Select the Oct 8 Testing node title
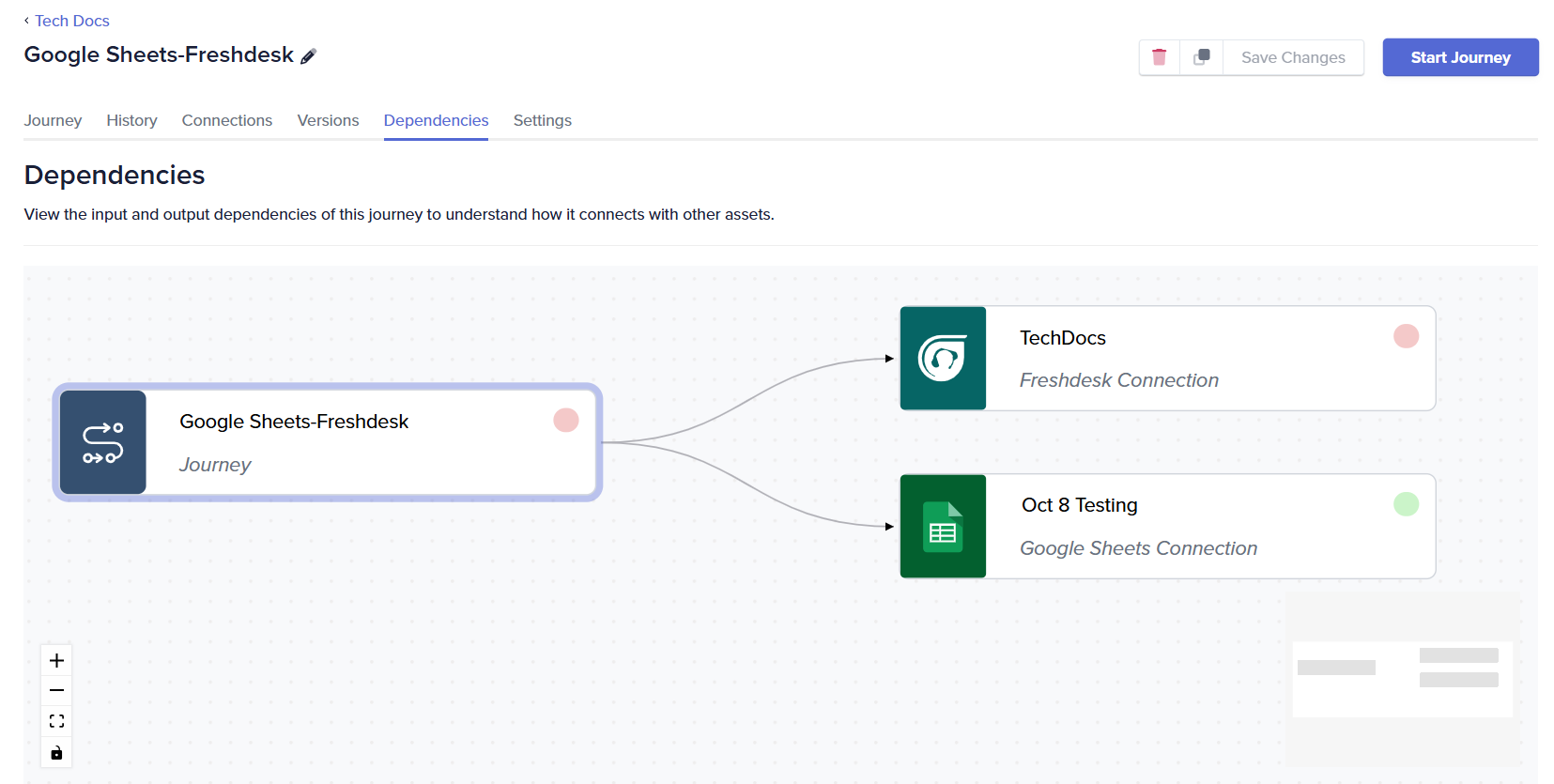1554x784 pixels. click(1080, 505)
